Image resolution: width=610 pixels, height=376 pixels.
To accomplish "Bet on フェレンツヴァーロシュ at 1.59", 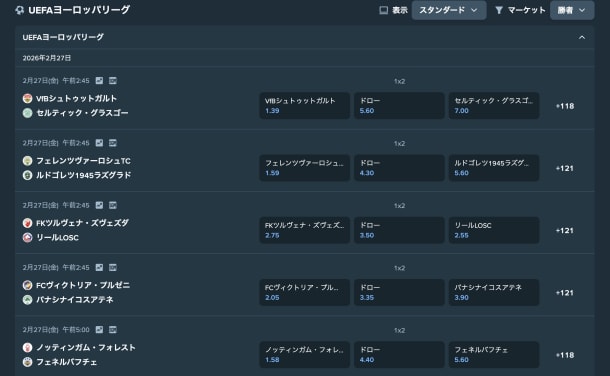I will click(305, 168).
